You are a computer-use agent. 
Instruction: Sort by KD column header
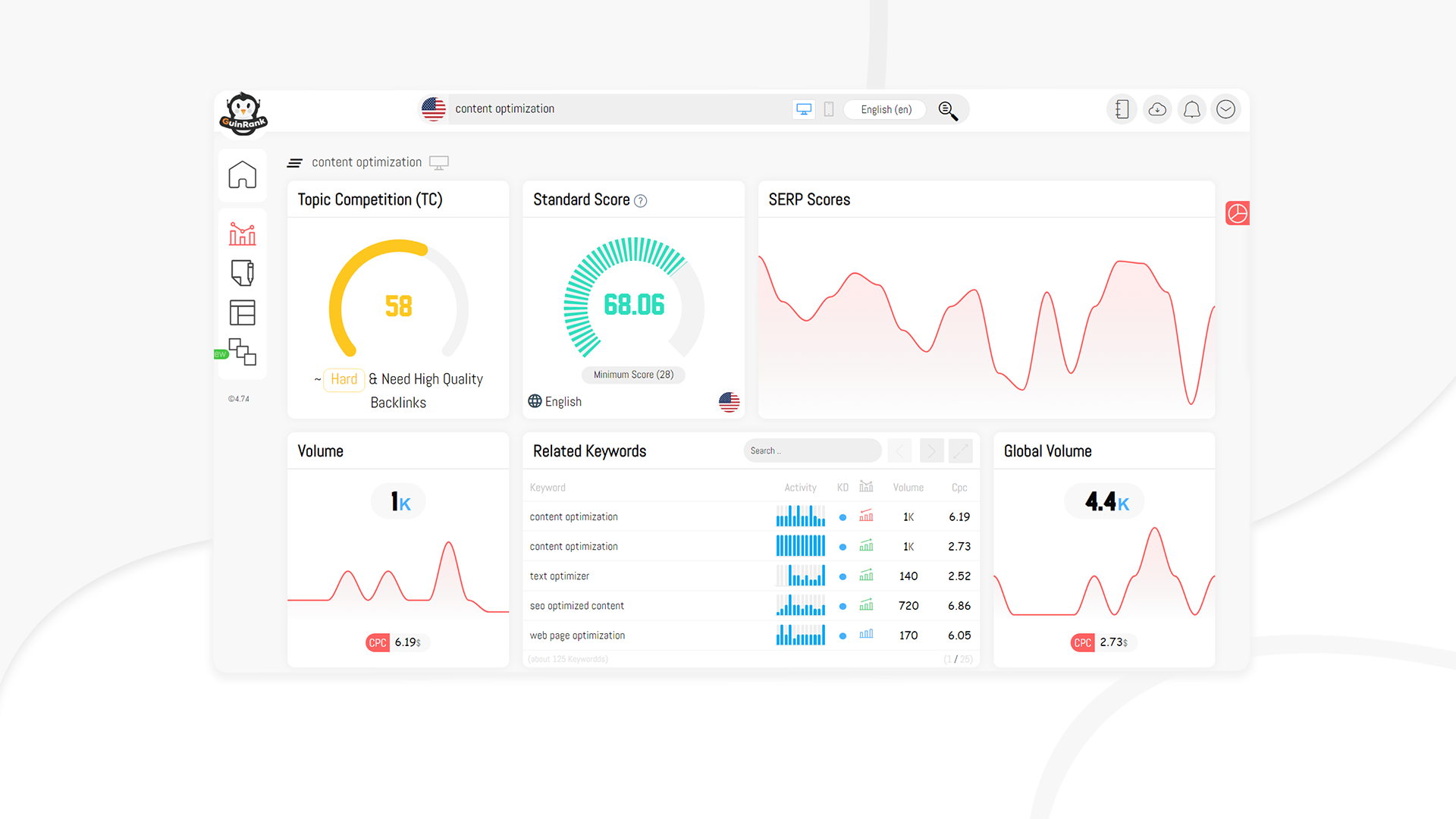pyautogui.click(x=843, y=488)
